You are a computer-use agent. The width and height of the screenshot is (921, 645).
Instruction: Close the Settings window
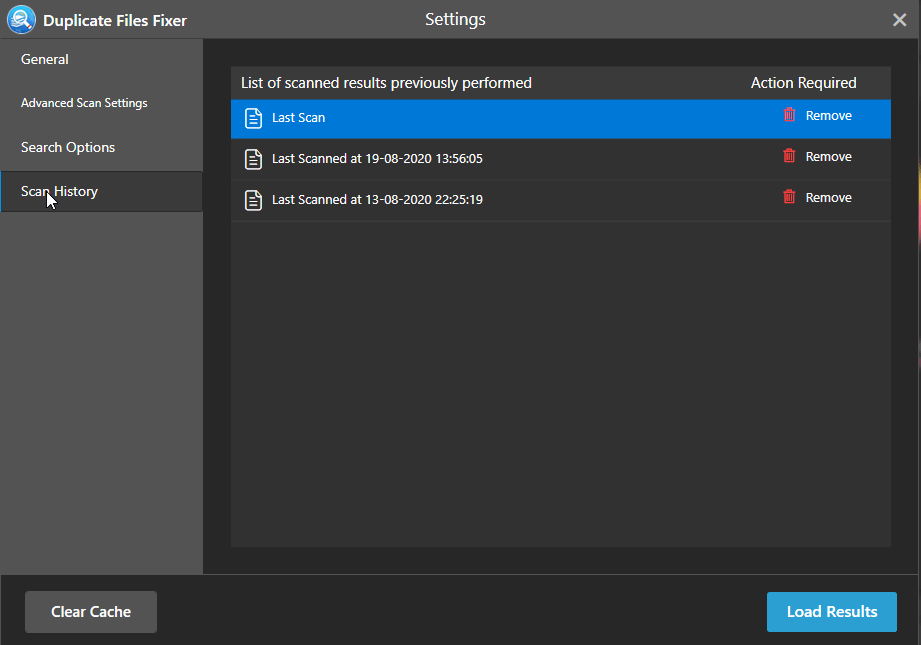click(x=899, y=20)
